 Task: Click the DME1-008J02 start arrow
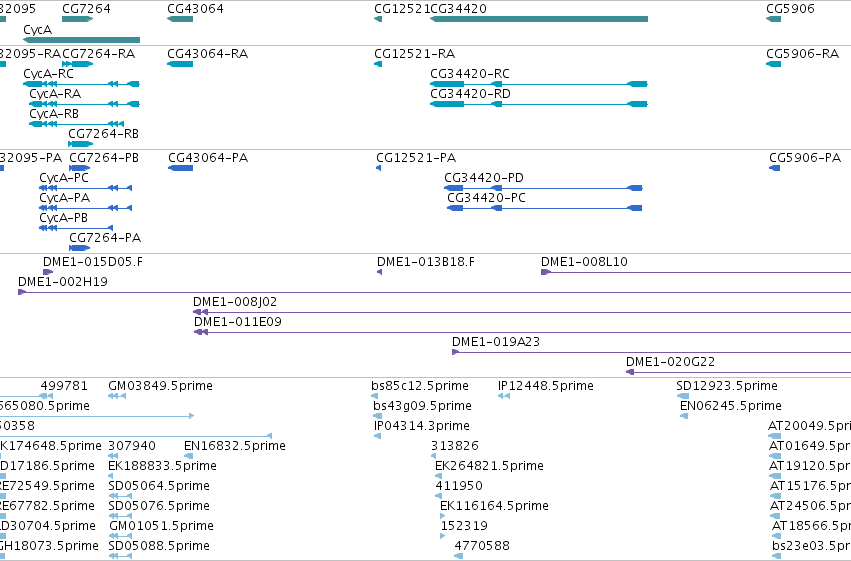(200, 312)
